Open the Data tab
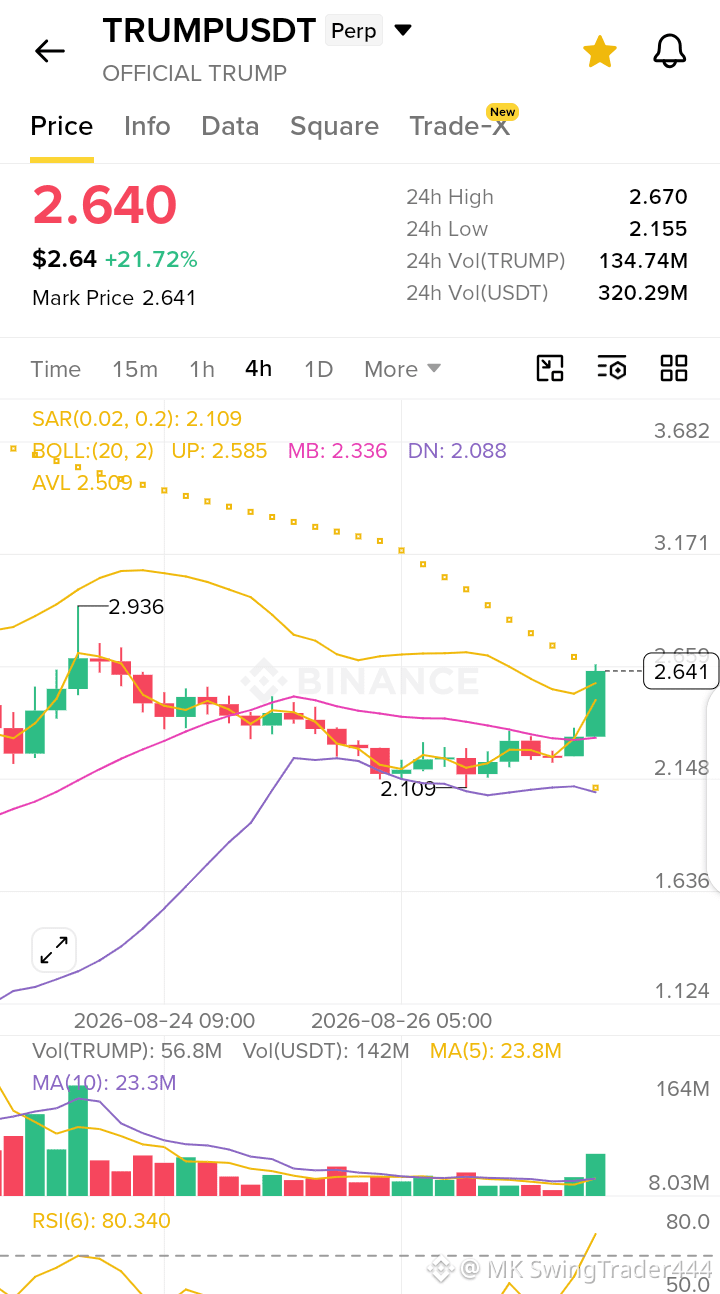This screenshot has width=720, height=1294. pos(230,126)
